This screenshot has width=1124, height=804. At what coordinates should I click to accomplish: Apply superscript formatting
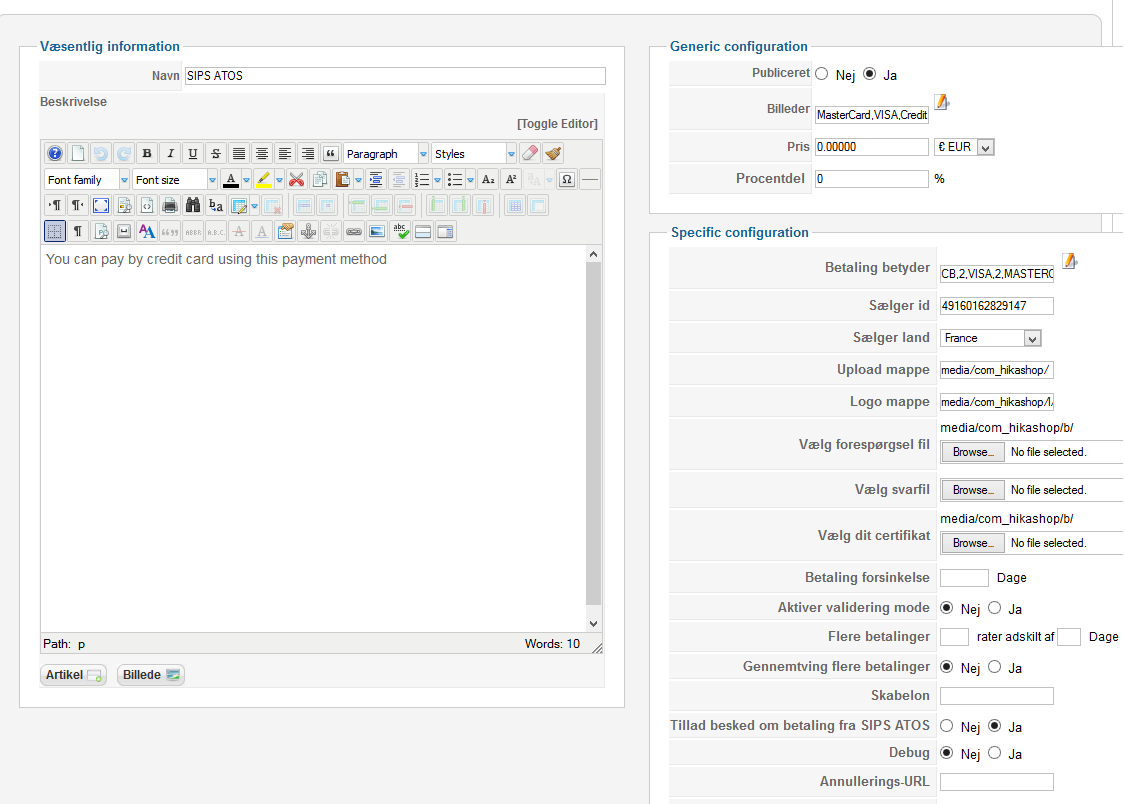511,180
